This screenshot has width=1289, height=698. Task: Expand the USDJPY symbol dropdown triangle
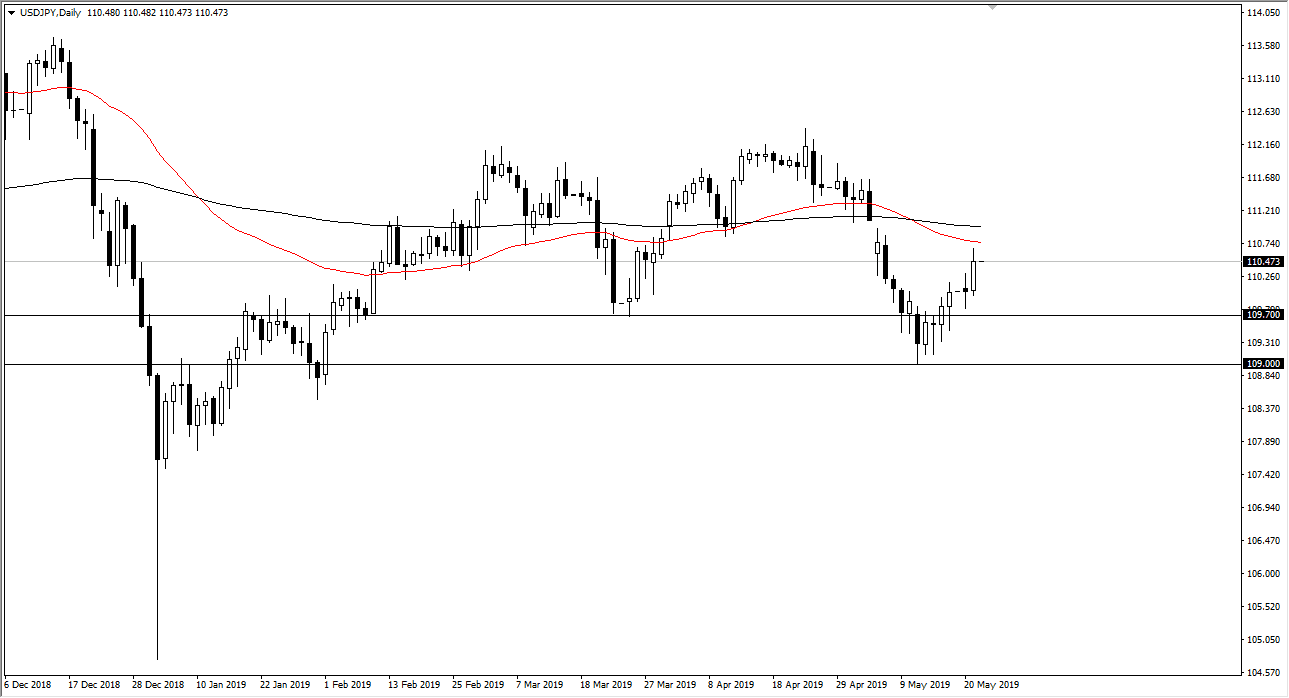[x=14, y=15]
